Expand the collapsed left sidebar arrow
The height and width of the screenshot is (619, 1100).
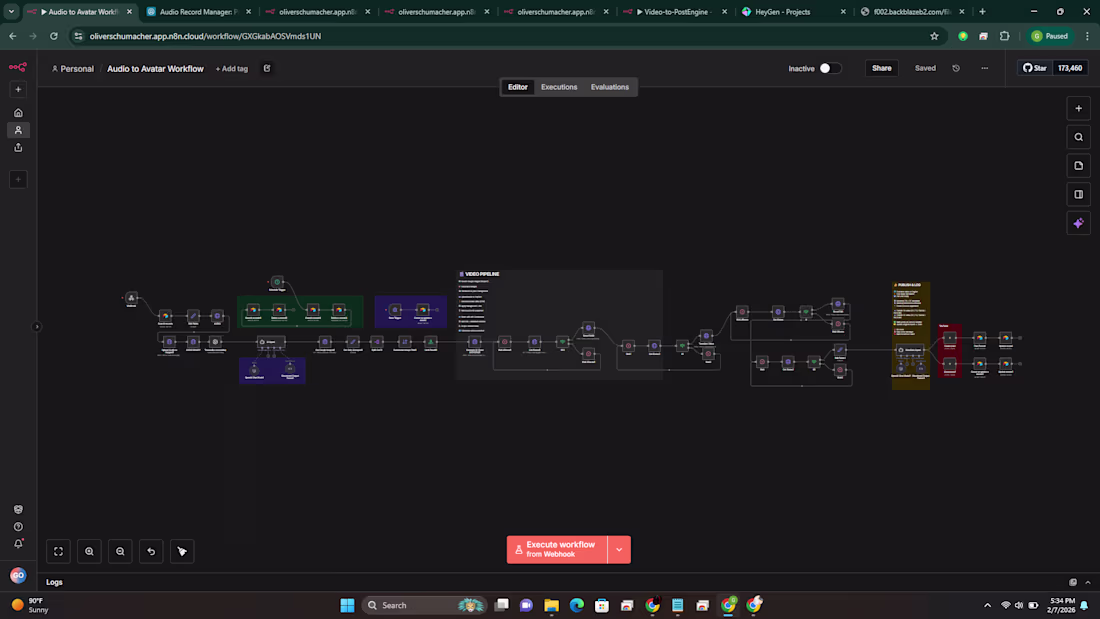36,326
